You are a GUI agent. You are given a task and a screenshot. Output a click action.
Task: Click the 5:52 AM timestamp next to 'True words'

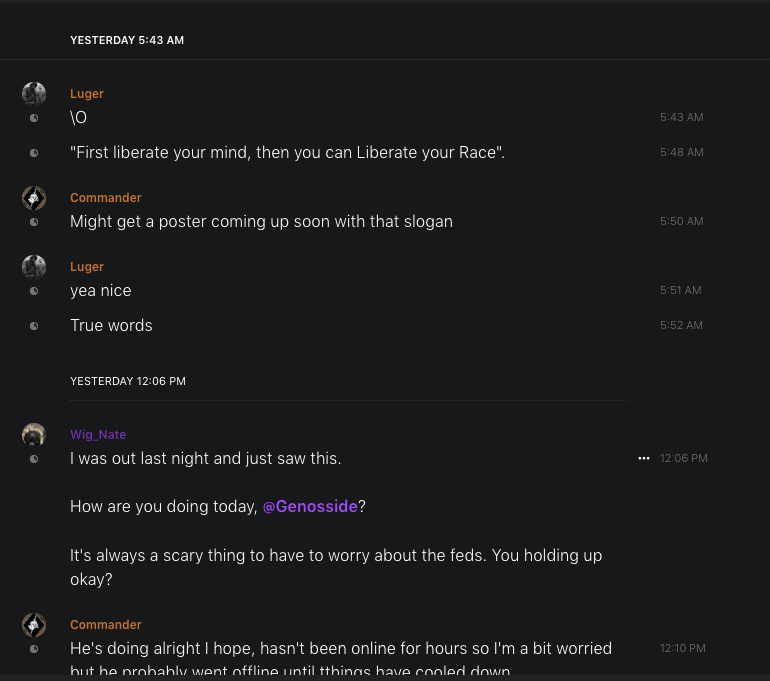tap(681, 326)
